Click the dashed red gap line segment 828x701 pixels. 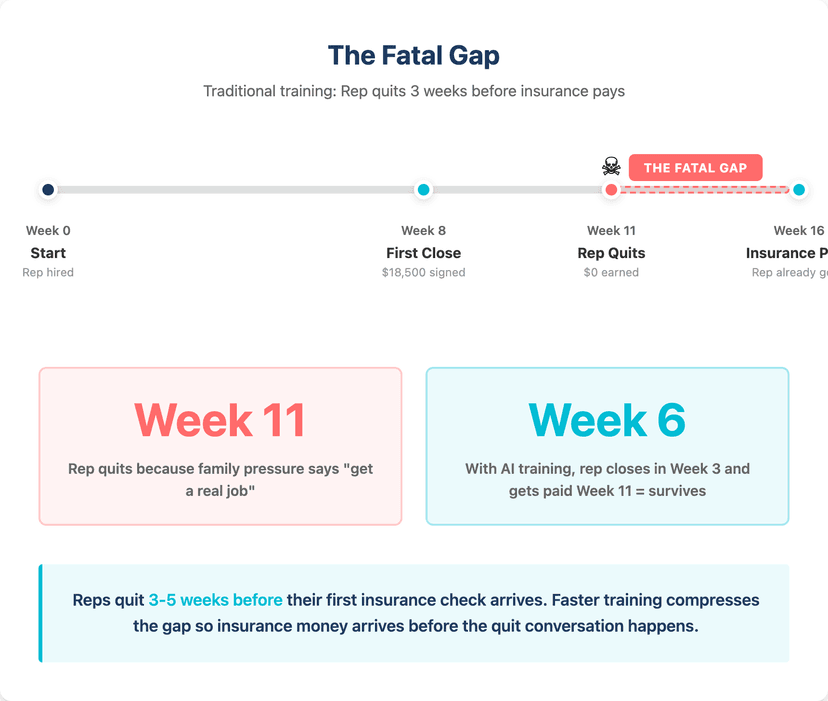coord(705,190)
